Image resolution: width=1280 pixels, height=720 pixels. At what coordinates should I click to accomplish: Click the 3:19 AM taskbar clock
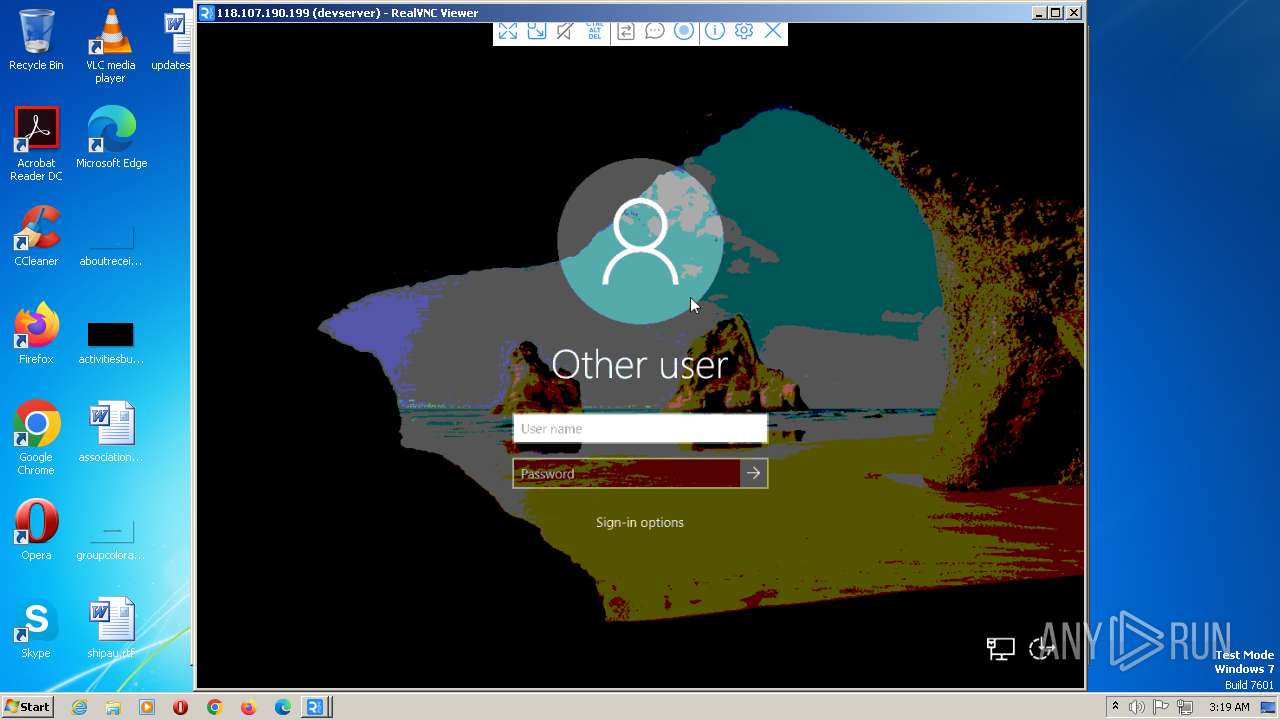pyautogui.click(x=1229, y=707)
